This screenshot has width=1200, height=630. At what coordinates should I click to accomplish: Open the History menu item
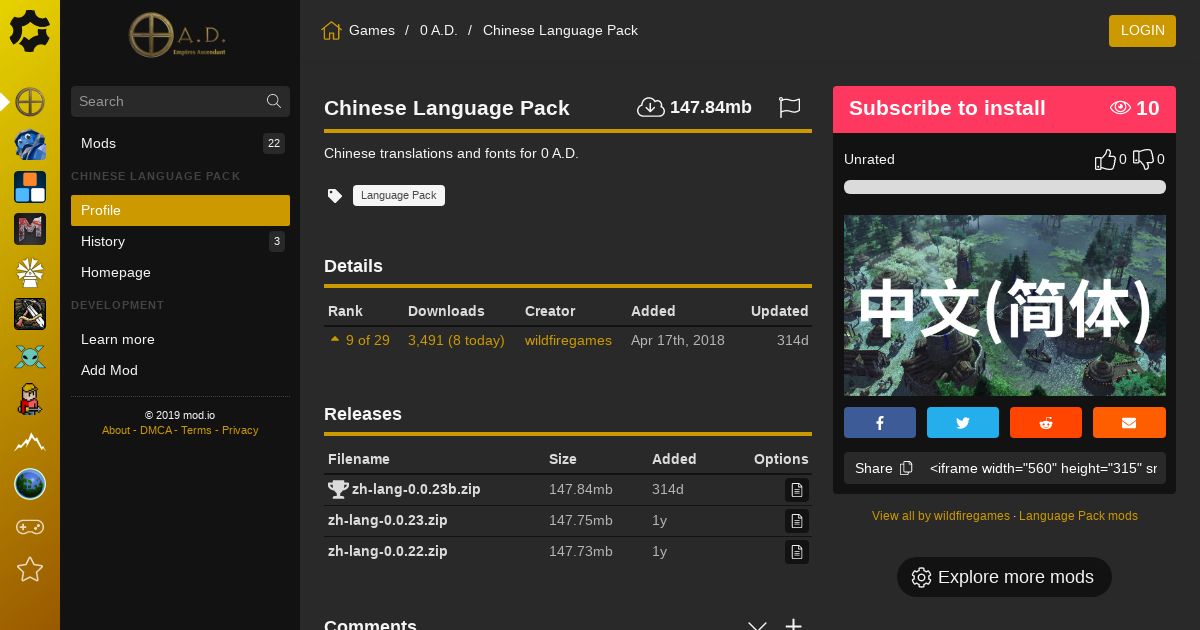[180, 241]
